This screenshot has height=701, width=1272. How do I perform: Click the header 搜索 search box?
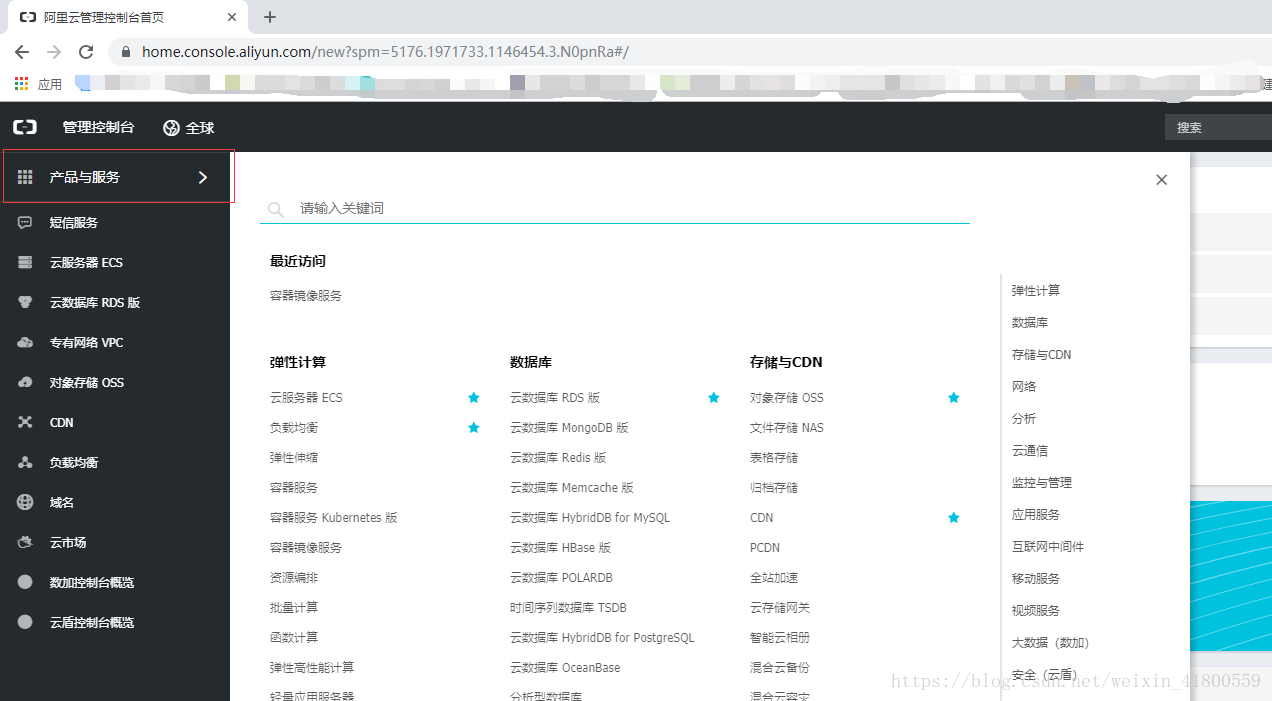click(x=1218, y=127)
